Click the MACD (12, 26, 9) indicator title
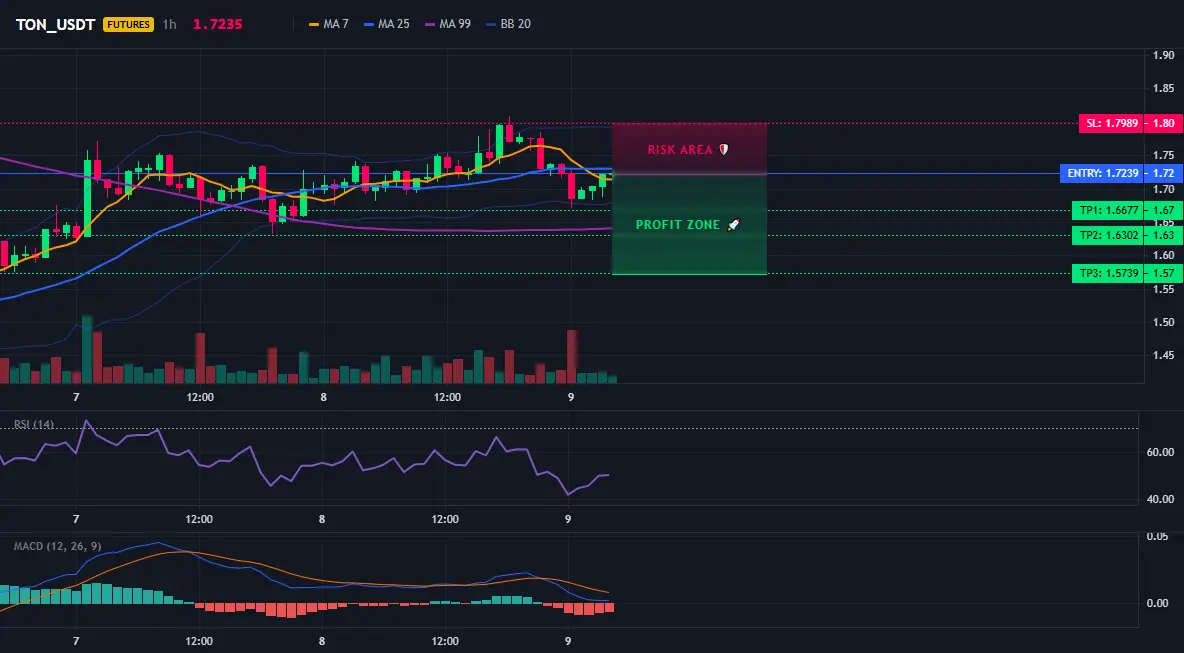The width and height of the screenshot is (1184, 653). click(x=57, y=546)
